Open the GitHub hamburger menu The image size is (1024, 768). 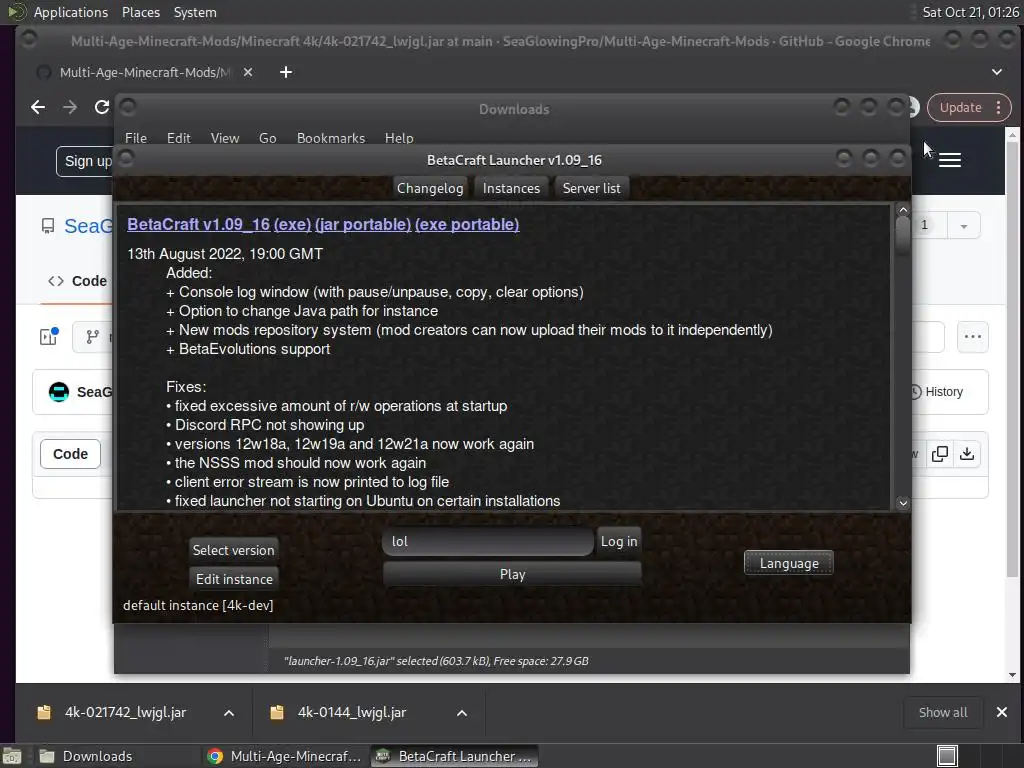point(950,160)
